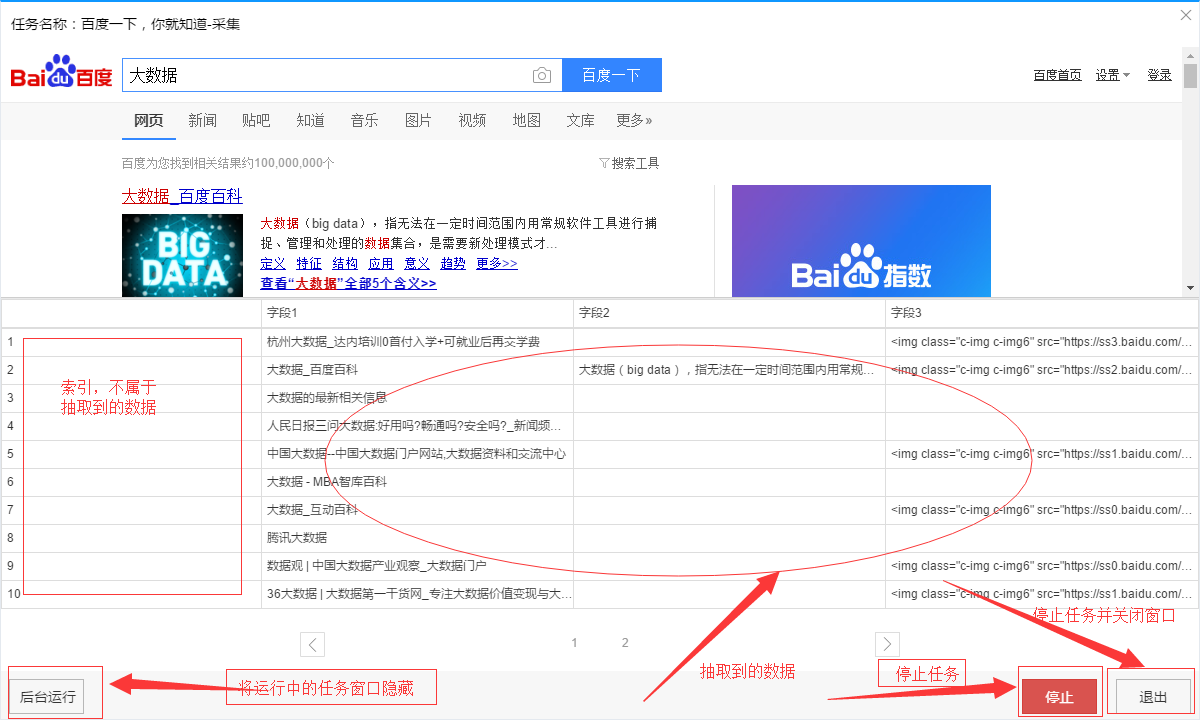Expand the 更多» tab options
Image resolution: width=1200 pixels, height=720 pixels.
[634, 120]
